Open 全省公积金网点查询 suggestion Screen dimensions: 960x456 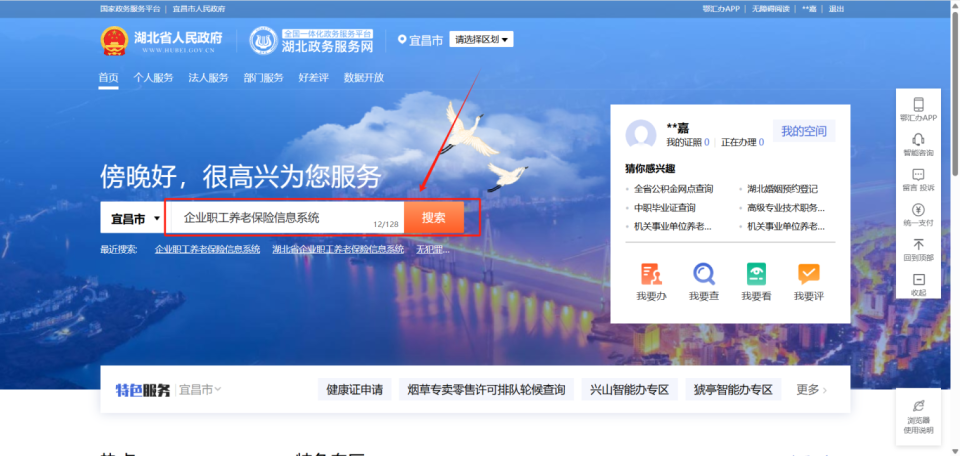pyautogui.click(x=673, y=189)
